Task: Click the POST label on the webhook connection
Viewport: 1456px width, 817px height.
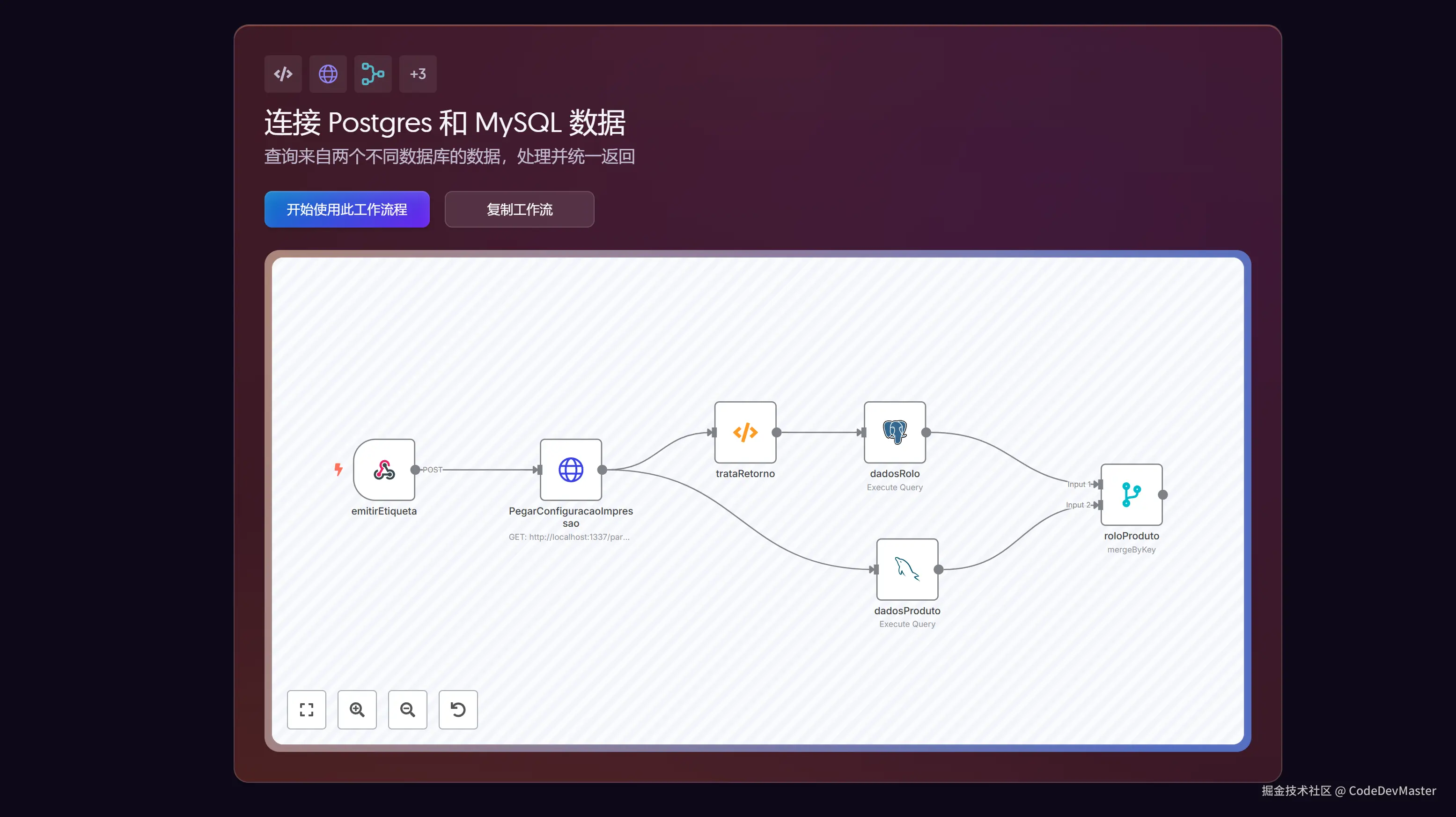Action: click(x=433, y=469)
